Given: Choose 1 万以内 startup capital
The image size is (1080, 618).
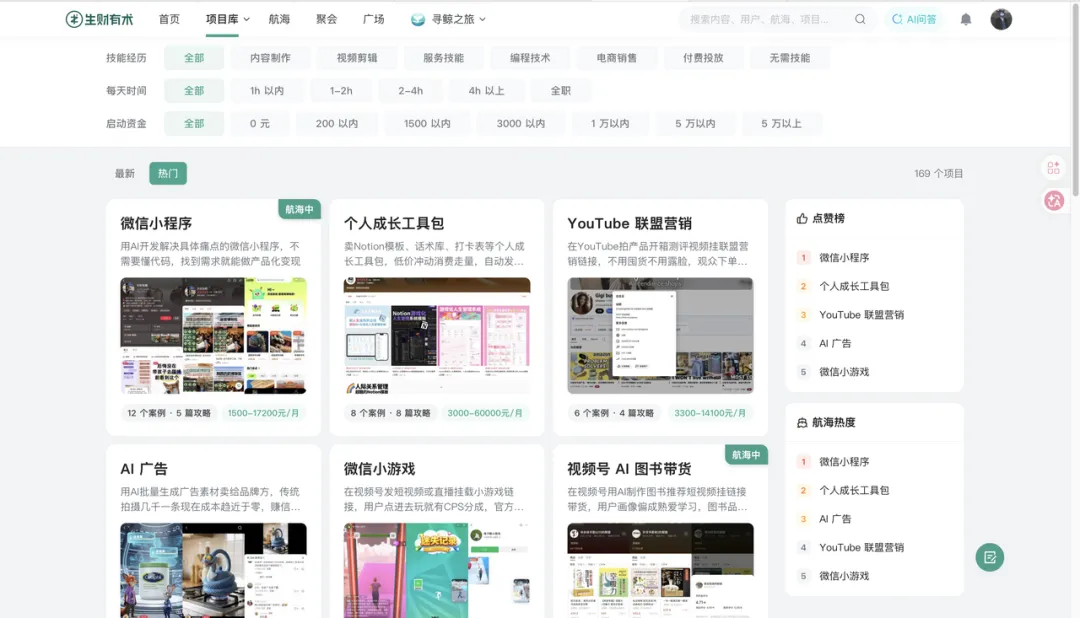Looking at the screenshot, I should 610,123.
